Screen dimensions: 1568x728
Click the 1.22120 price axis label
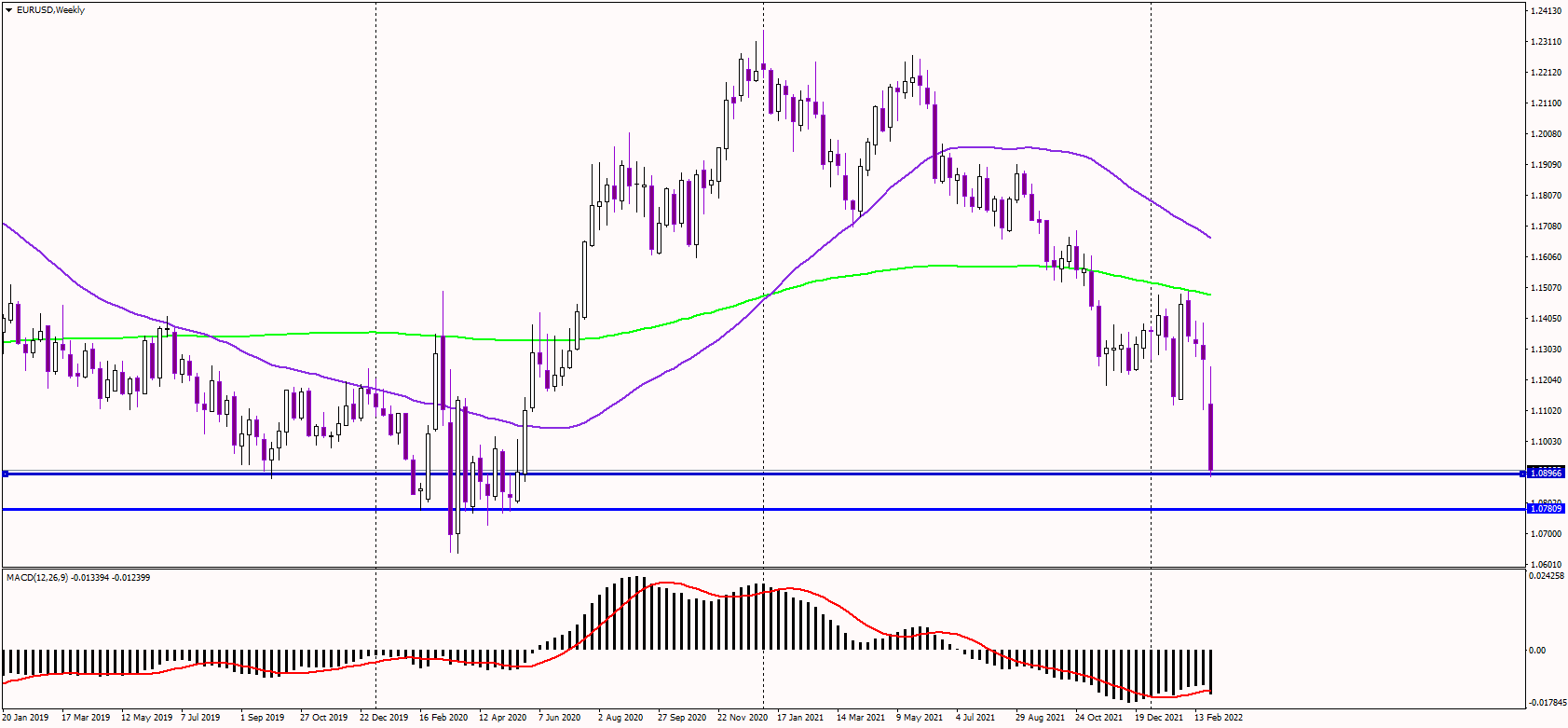(1547, 73)
